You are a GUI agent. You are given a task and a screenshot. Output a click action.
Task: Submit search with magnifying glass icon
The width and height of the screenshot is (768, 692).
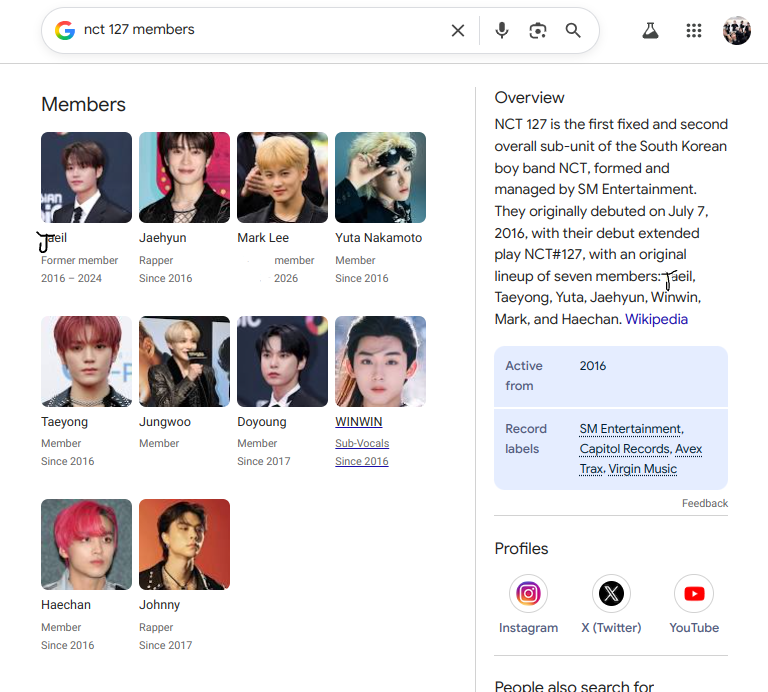point(573,30)
